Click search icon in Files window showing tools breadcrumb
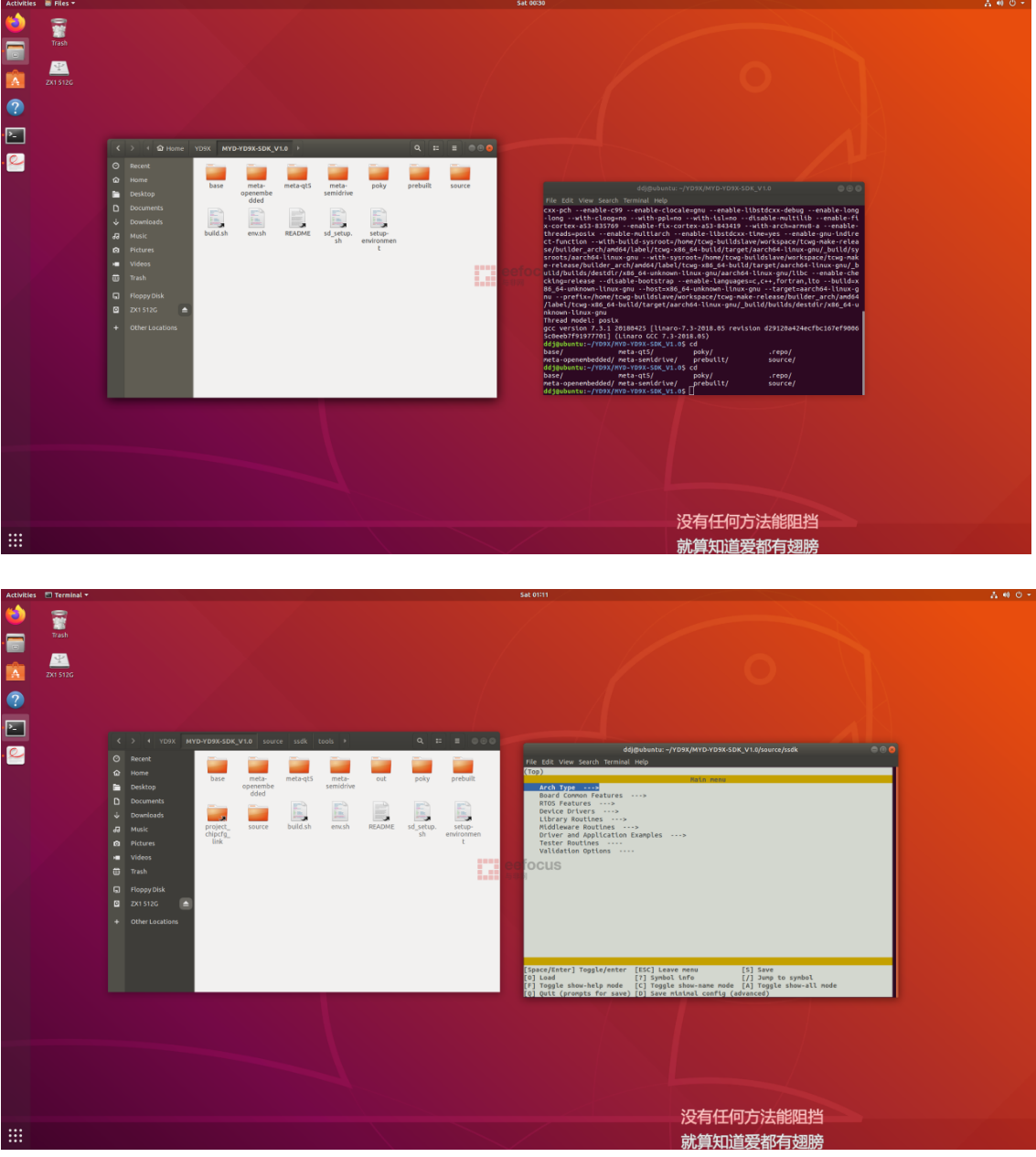Viewport: 1036px width, 1157px height. pos(420,741)
